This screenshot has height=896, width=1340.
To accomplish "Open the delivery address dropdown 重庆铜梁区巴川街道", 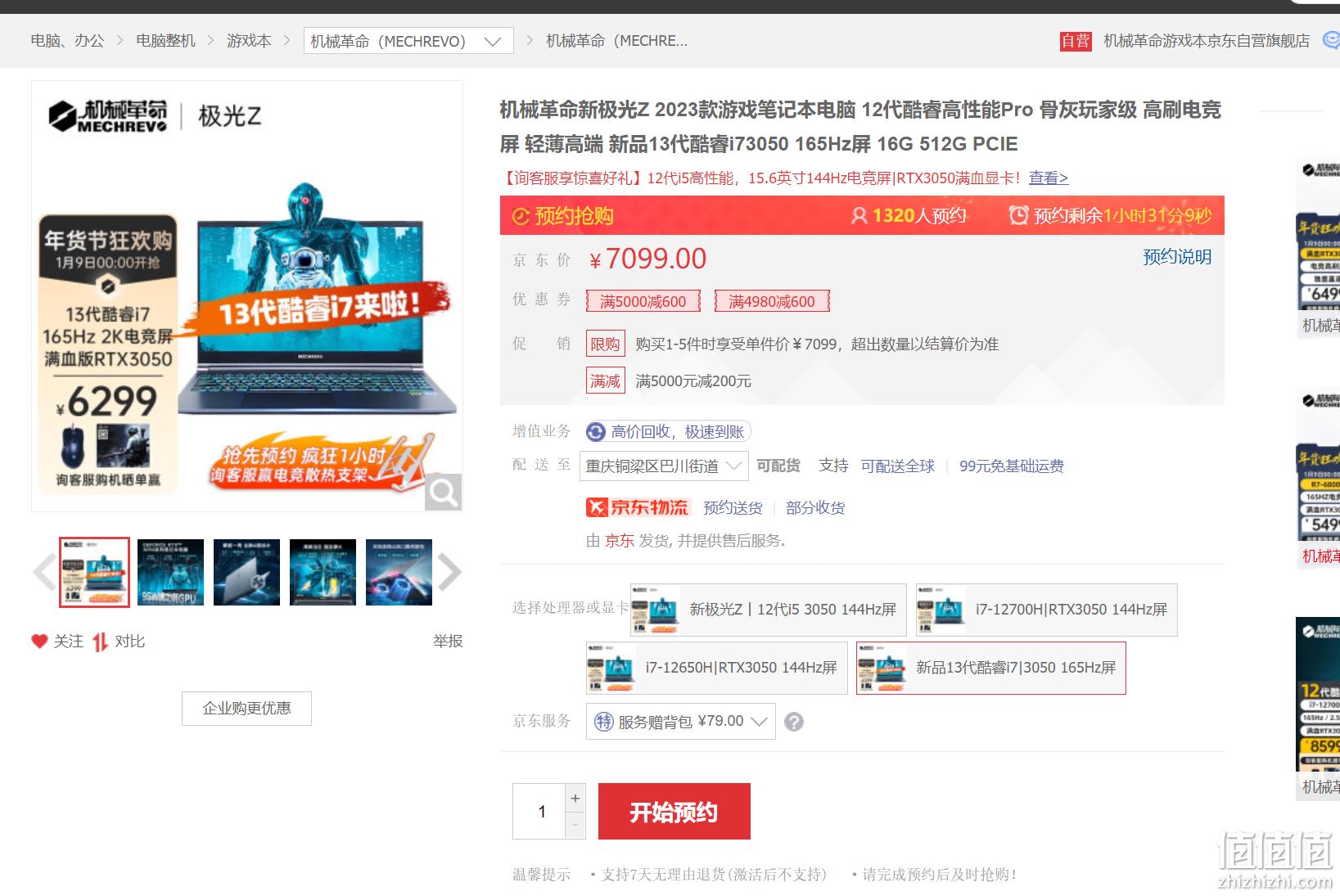I will [x=664, y=466].
